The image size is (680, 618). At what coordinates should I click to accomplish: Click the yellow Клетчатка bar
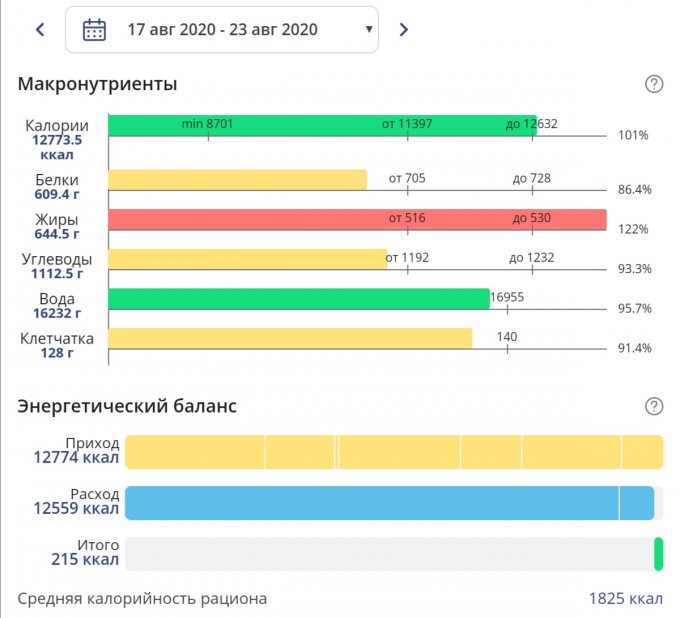(x=290, y=338)
